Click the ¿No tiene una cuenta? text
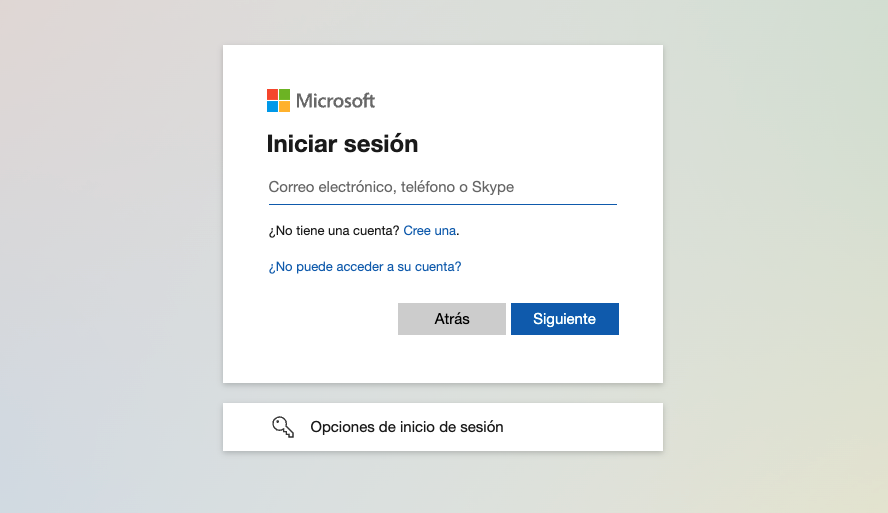This screenshot has height=513, width=888. [x=334, y=230]
